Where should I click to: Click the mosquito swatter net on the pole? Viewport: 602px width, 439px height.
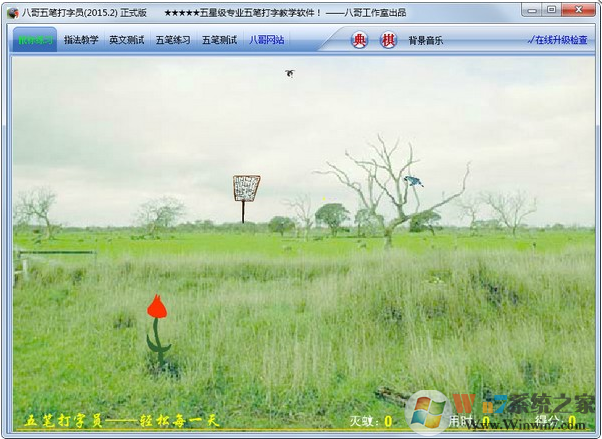tap(246, 189)
